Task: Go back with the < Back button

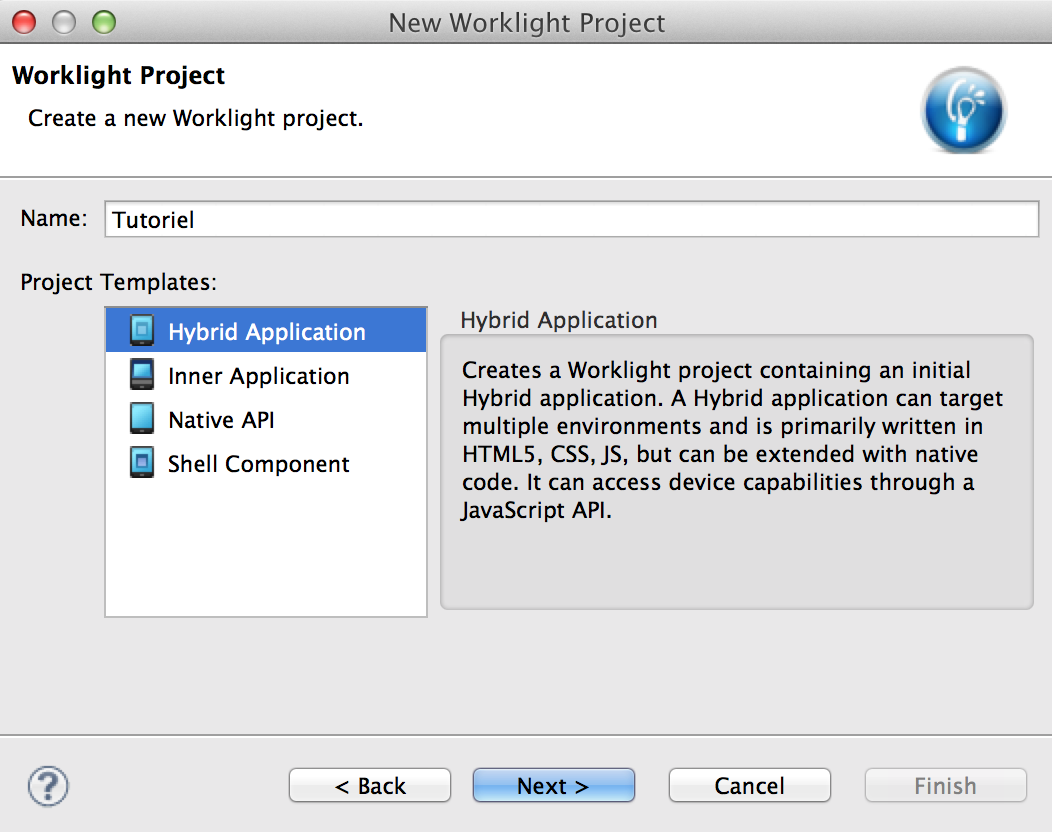Action: (370, 786)
